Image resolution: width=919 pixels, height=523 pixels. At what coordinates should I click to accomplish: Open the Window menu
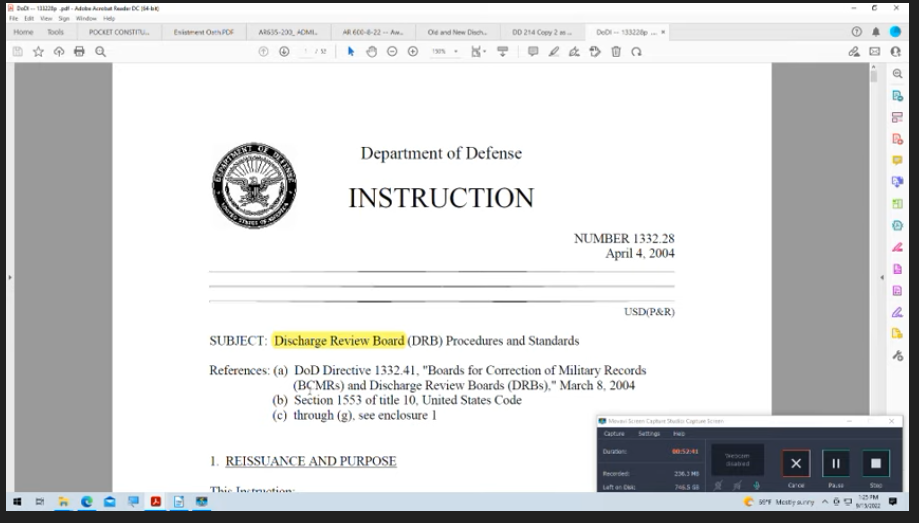pyautogui.click(x=86, y=18)
